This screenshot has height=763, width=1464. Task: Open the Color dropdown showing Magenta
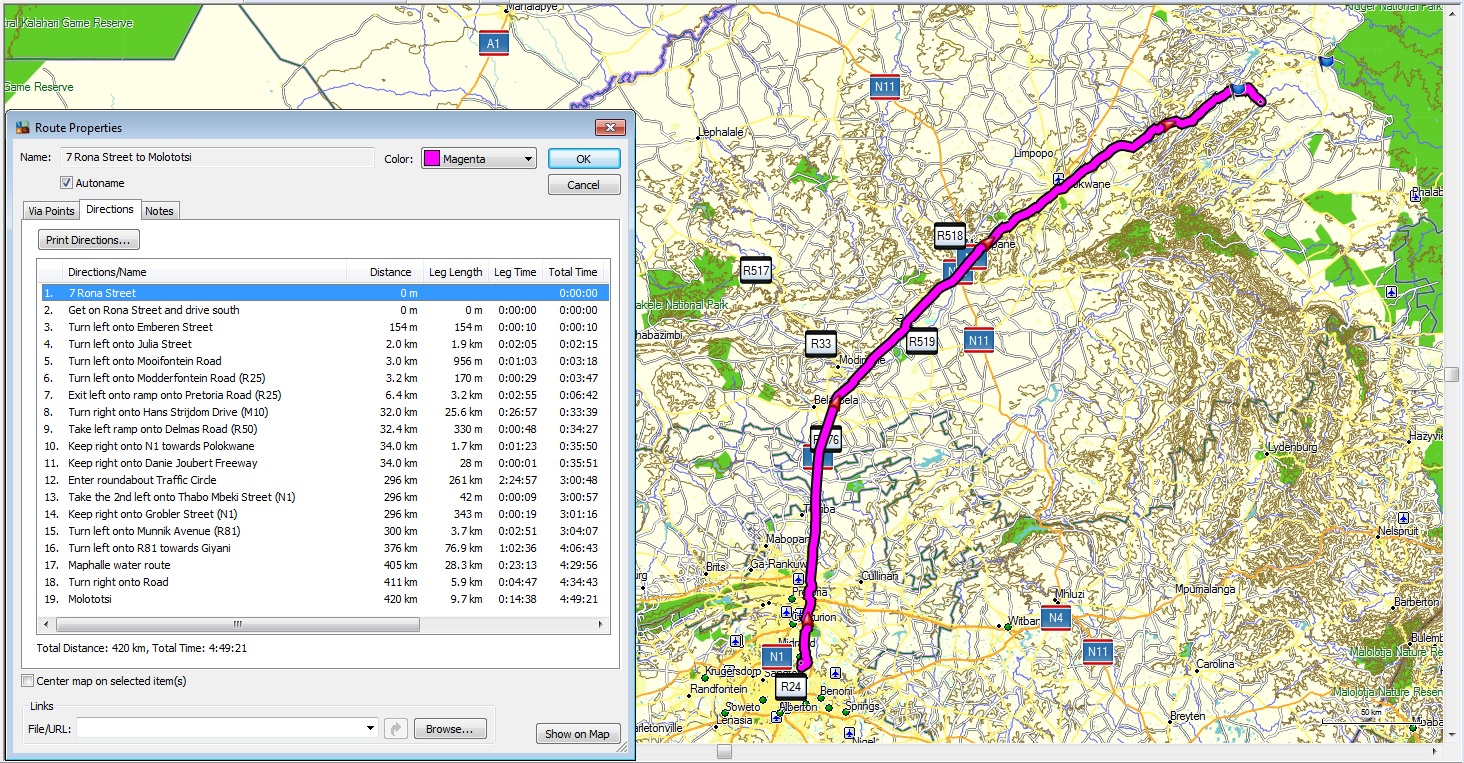[x=479, y=159]
